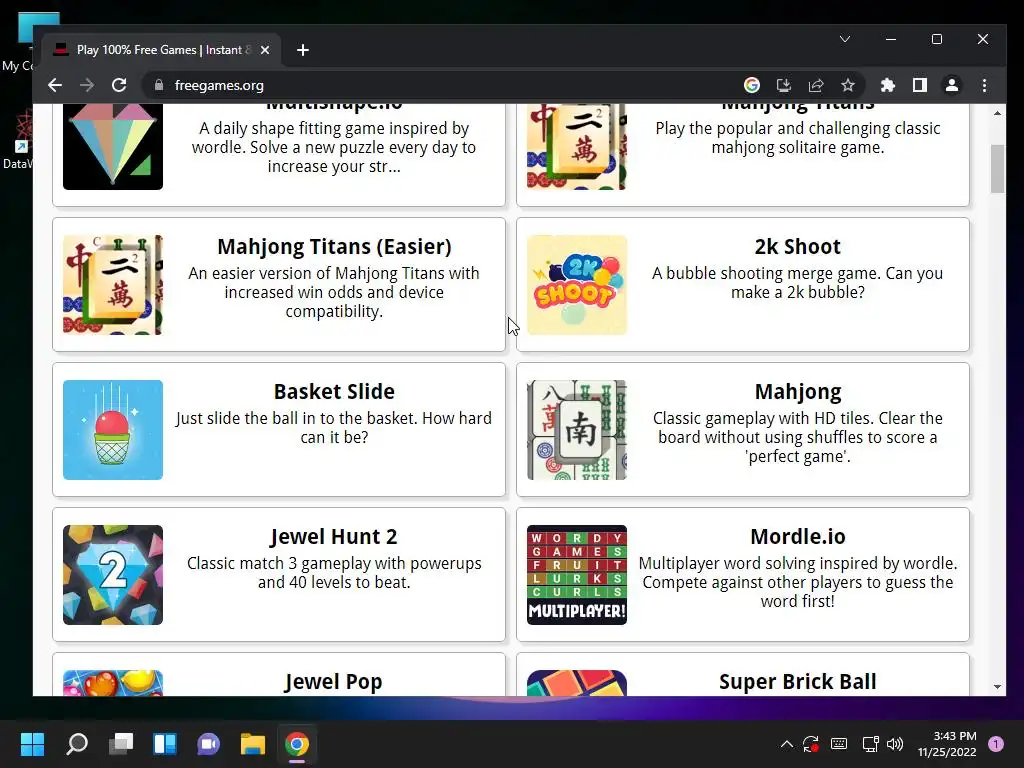Open the Chrome profile avatar
1024x768 pixels.
point(952,86)
